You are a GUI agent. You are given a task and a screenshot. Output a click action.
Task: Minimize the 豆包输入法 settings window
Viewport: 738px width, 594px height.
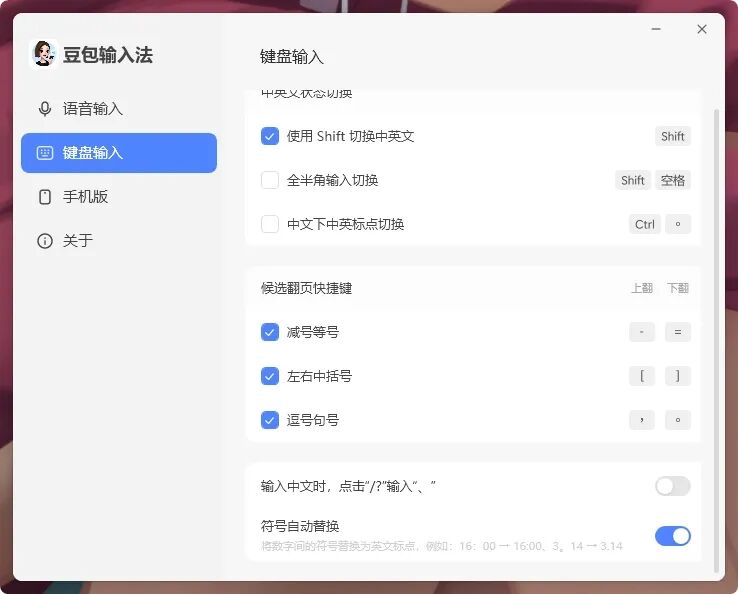[656, 29]
